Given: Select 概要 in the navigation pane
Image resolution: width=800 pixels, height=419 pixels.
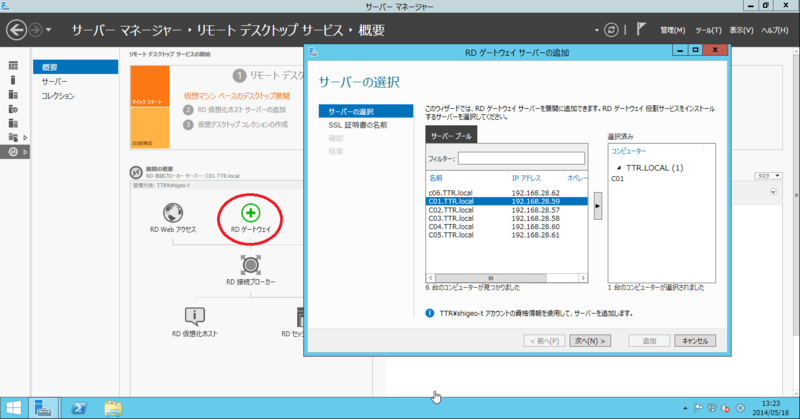Looking at the screenshot, I should [x=76, y=67].
